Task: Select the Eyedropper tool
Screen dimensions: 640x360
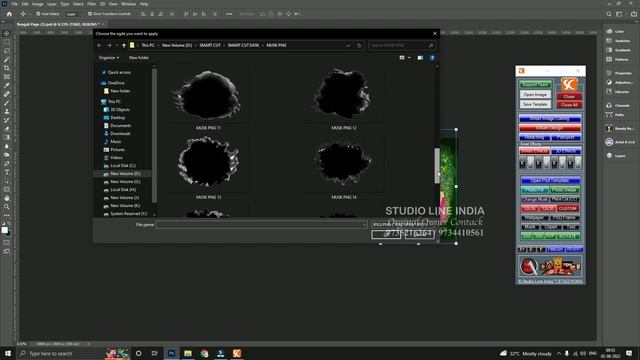Action: coord(7,85)
